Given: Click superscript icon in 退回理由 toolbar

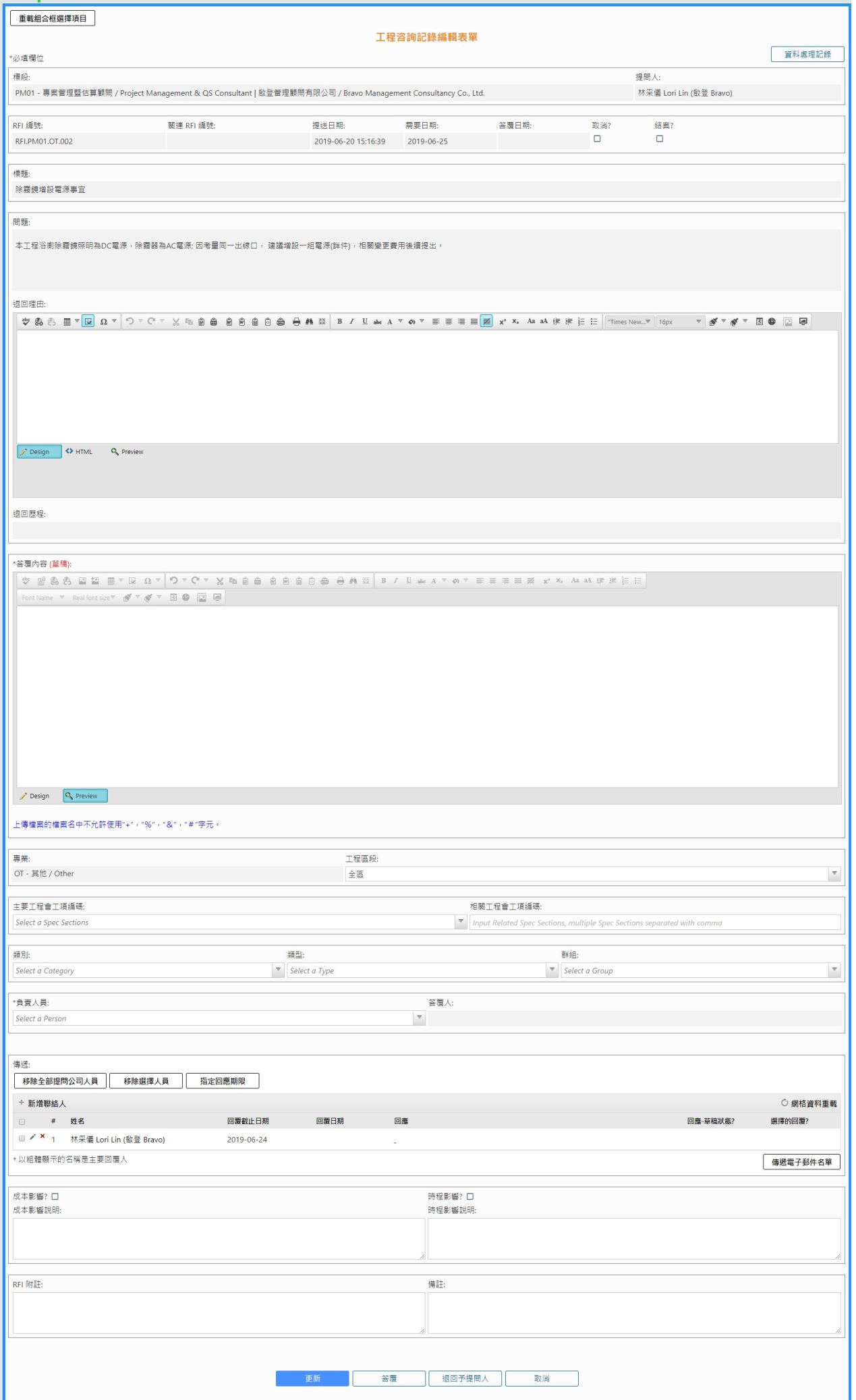Looking at the screenshot, I should pos(503,322).
